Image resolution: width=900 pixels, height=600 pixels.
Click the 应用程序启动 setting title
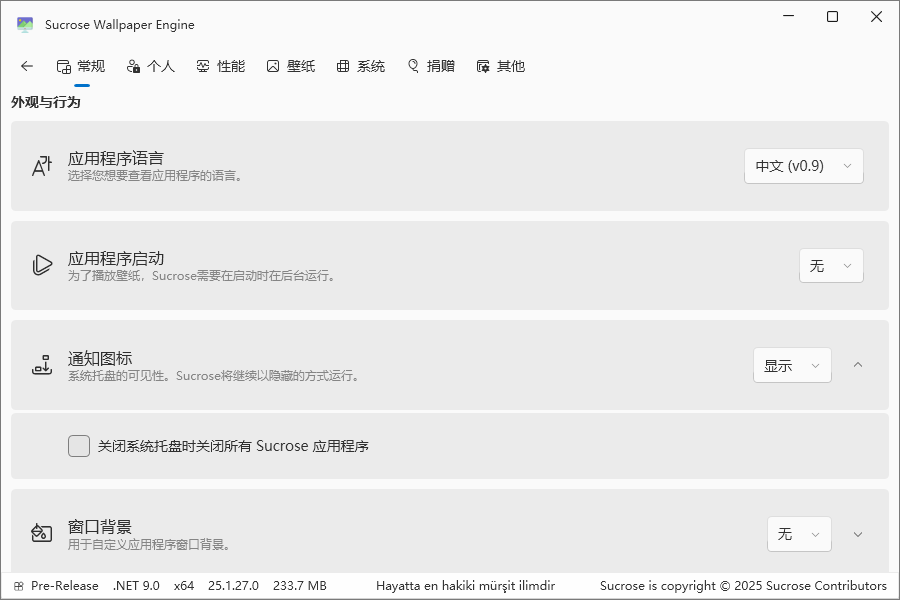[x=115, y=258]
